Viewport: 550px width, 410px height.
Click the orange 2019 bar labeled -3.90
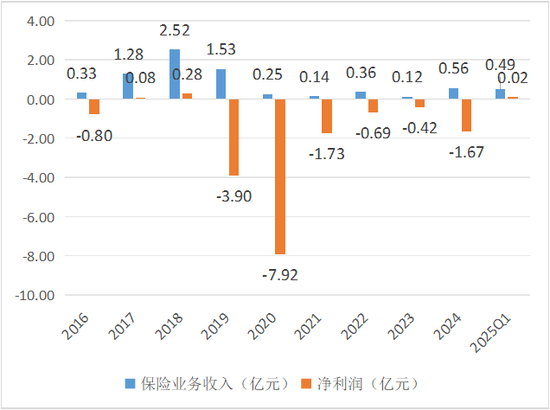click(x=234, y=137)
